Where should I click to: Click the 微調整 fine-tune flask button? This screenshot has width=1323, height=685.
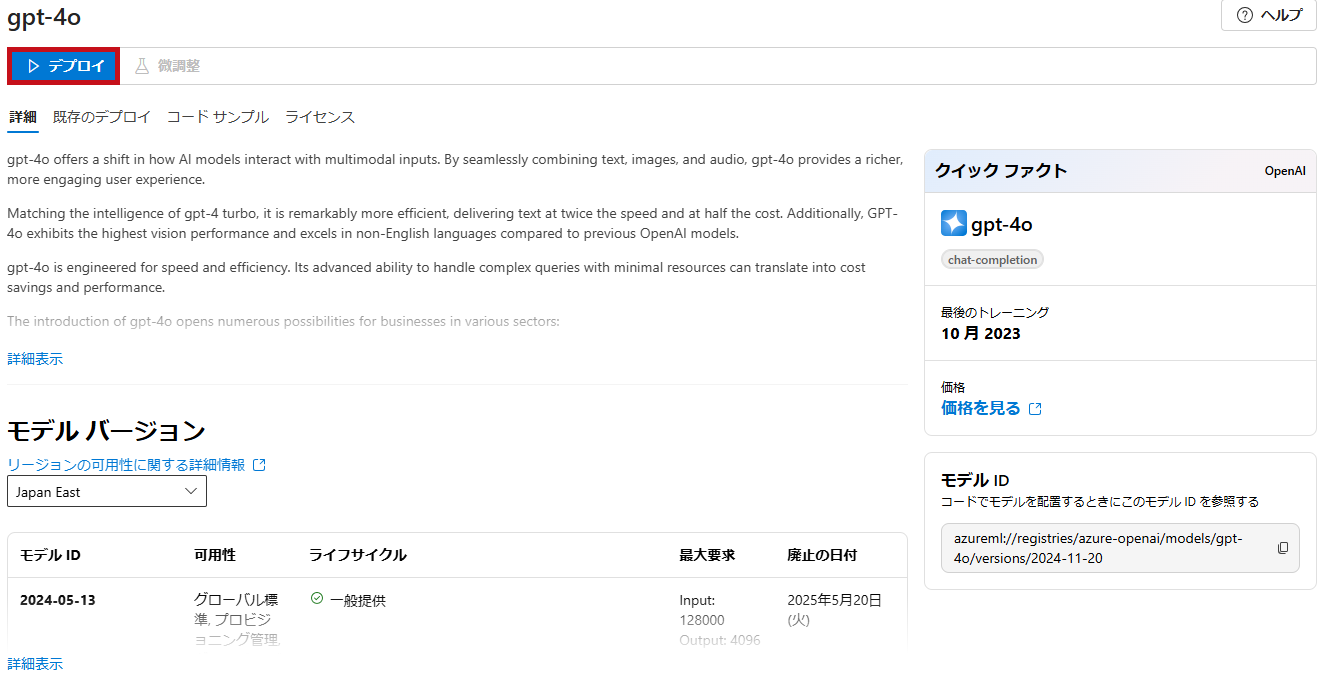(x=167, y=66)
